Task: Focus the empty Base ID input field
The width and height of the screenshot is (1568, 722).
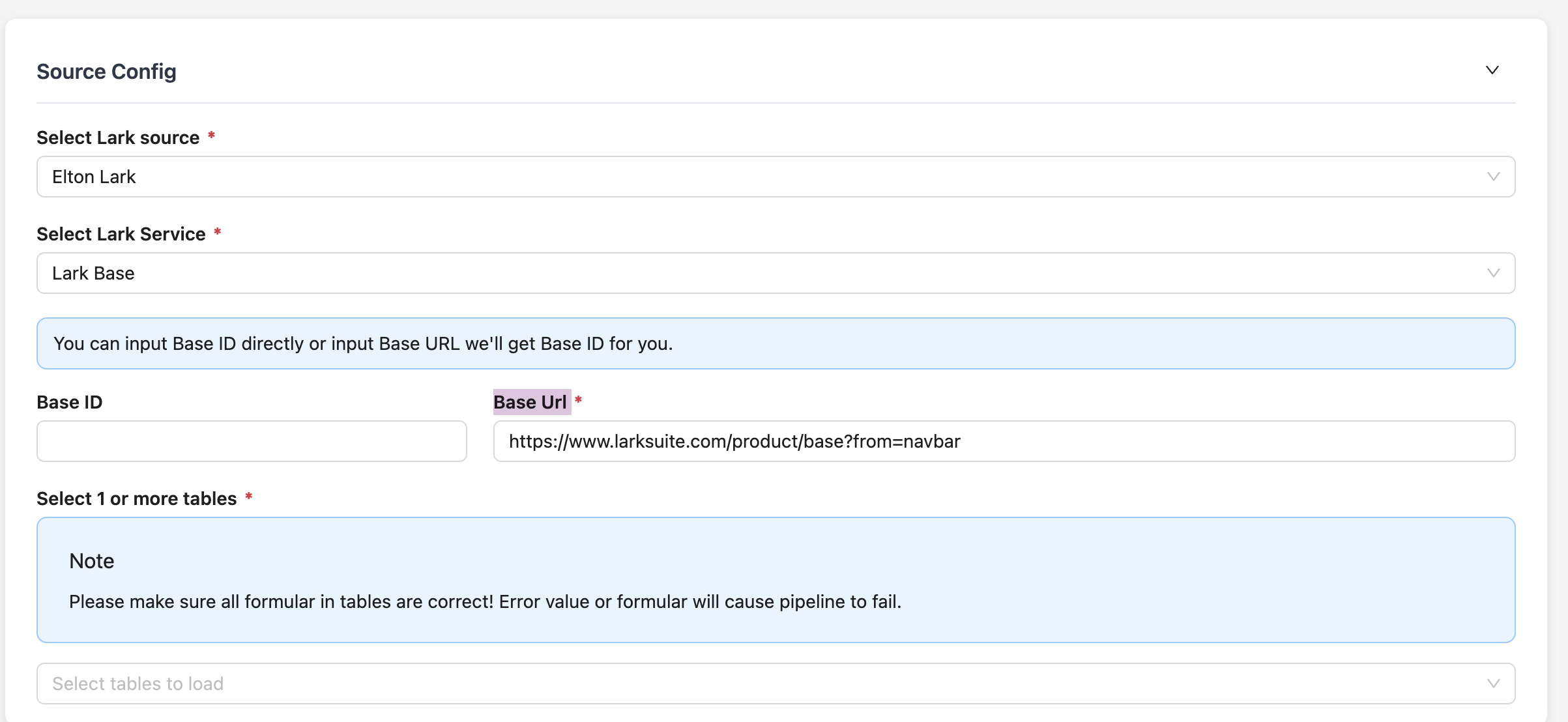Action: point(252,441)
